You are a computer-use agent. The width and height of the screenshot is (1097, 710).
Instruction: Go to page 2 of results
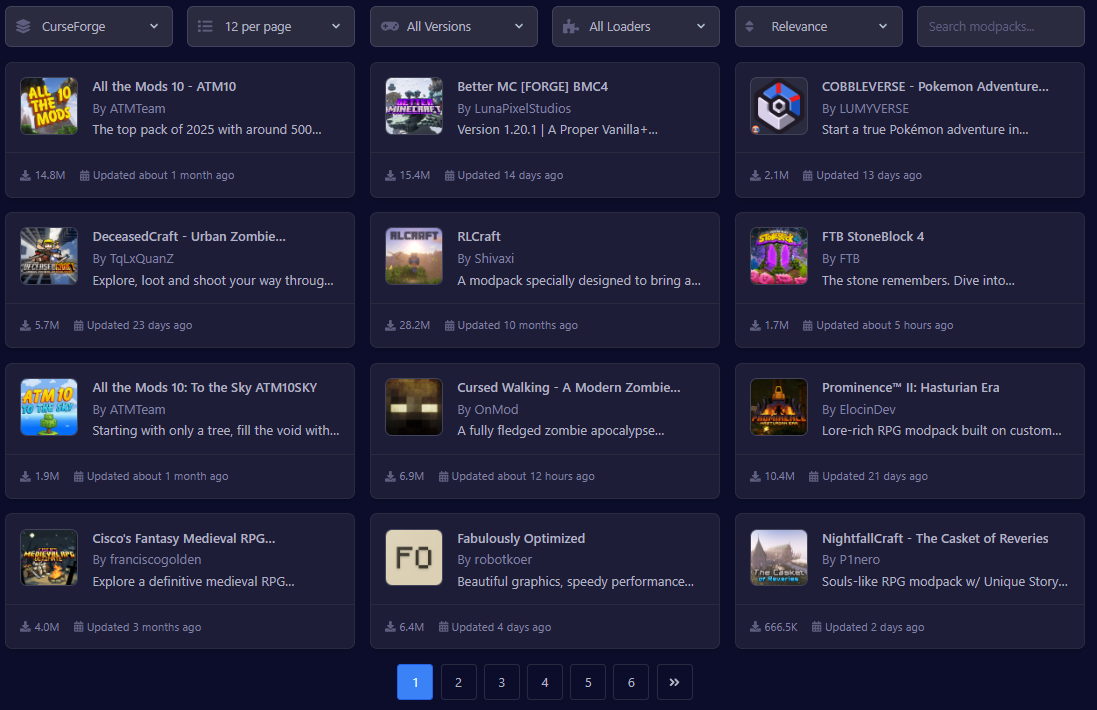coord(458,682)
